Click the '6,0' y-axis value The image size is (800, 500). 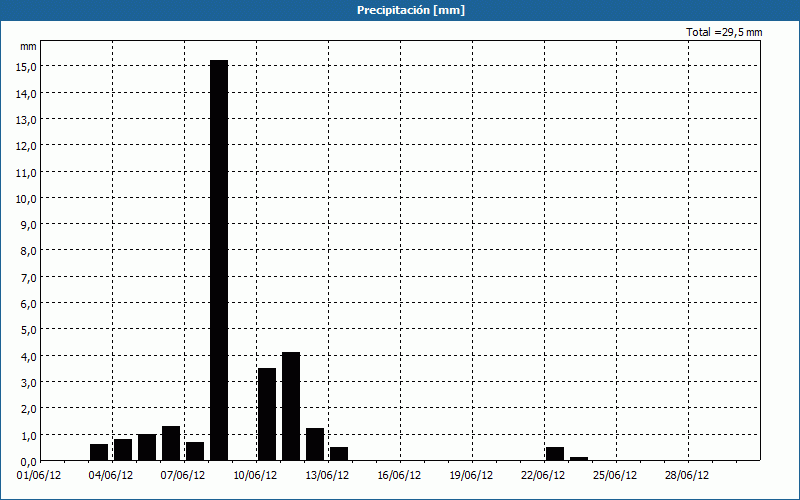28,304
